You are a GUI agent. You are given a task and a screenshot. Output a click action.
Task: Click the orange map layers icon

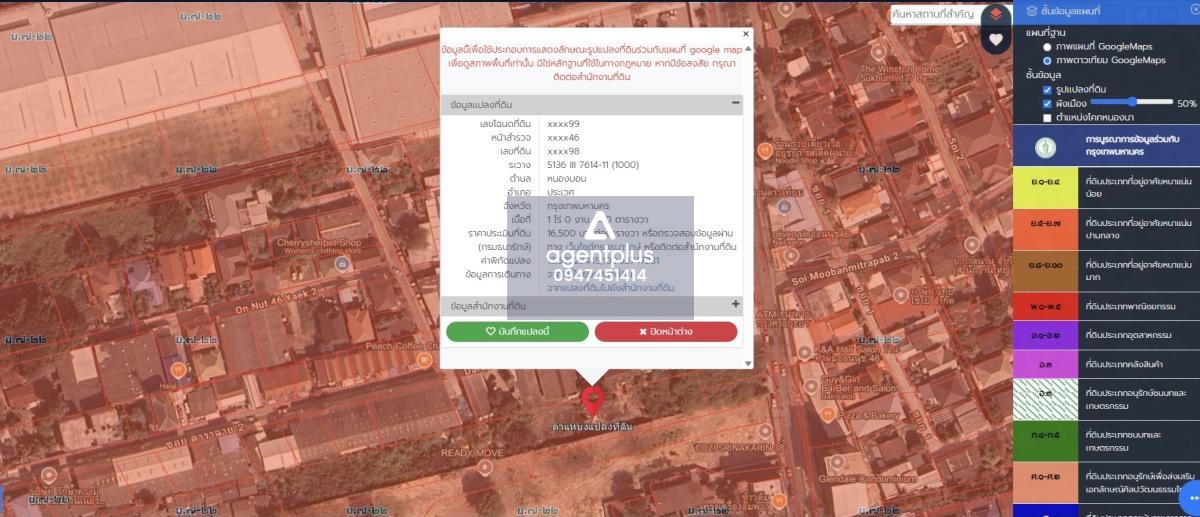pos(996,14)
